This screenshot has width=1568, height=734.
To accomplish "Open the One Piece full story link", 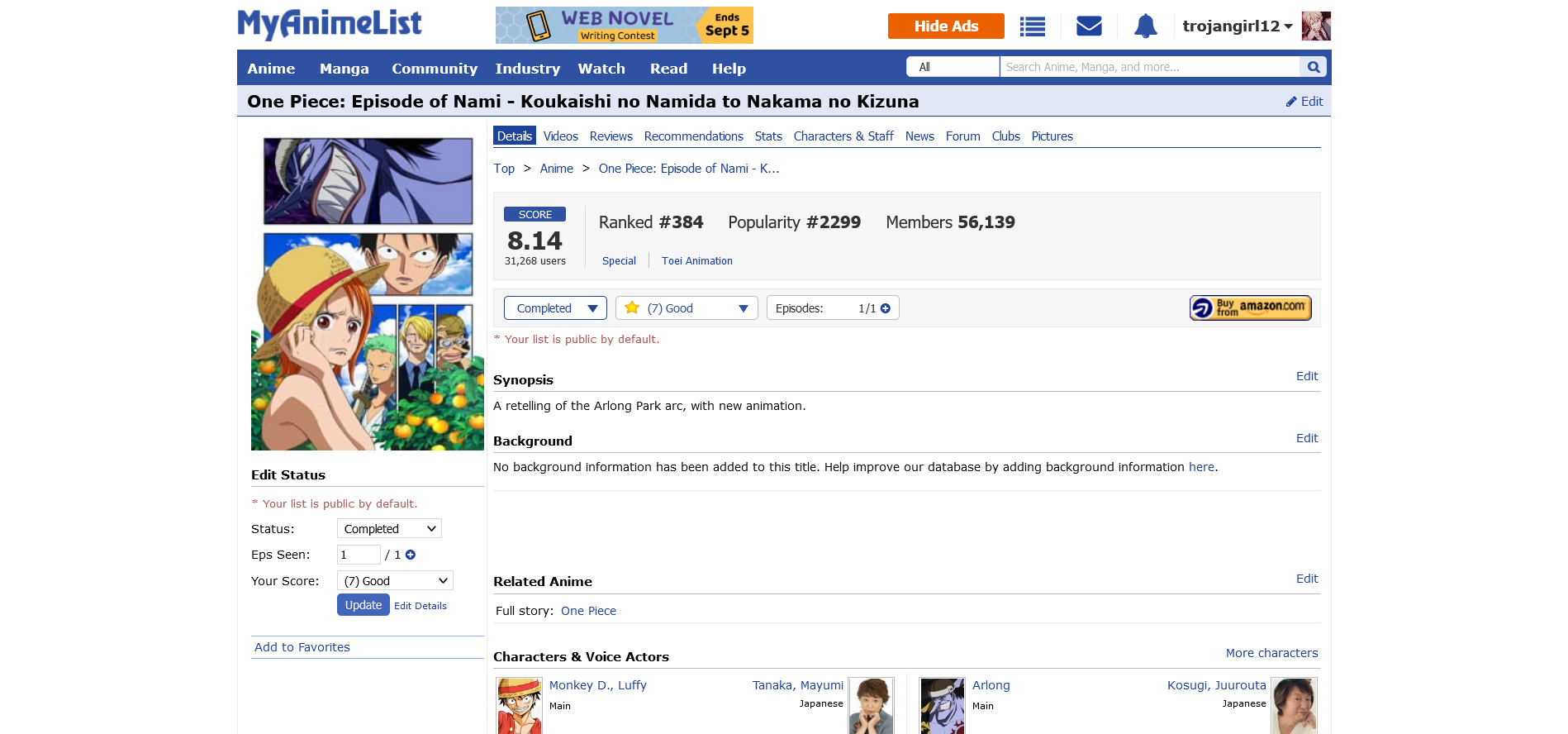I will point(588,611).
